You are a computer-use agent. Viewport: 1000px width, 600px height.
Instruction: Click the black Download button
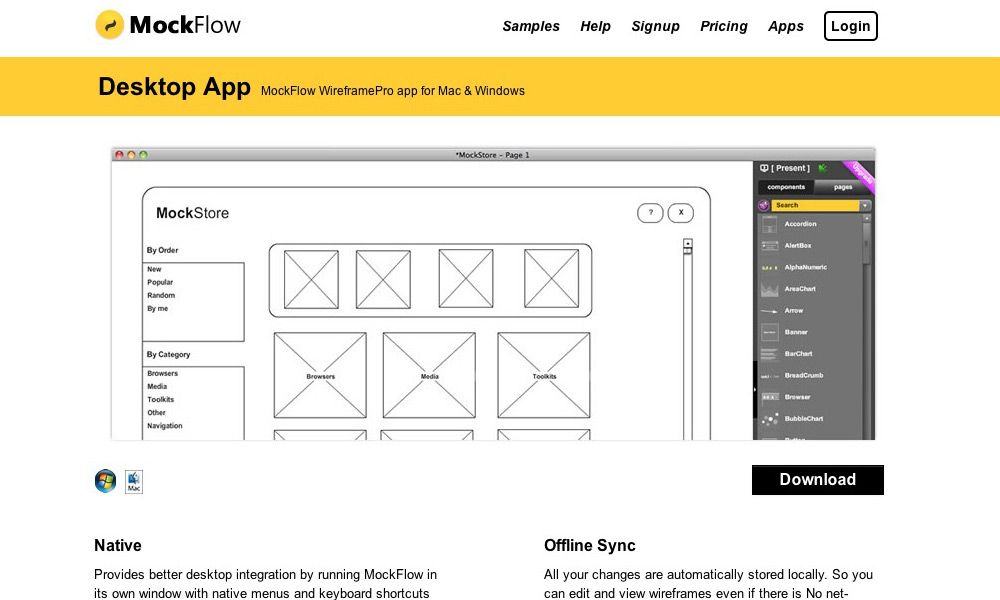click(818, 479)
